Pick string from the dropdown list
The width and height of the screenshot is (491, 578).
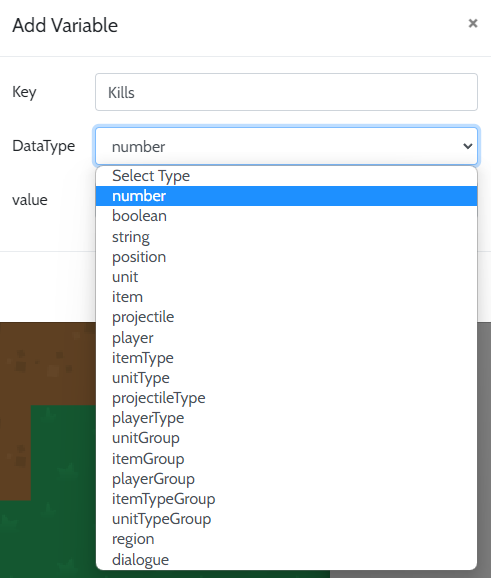click(x=286, y=237)
